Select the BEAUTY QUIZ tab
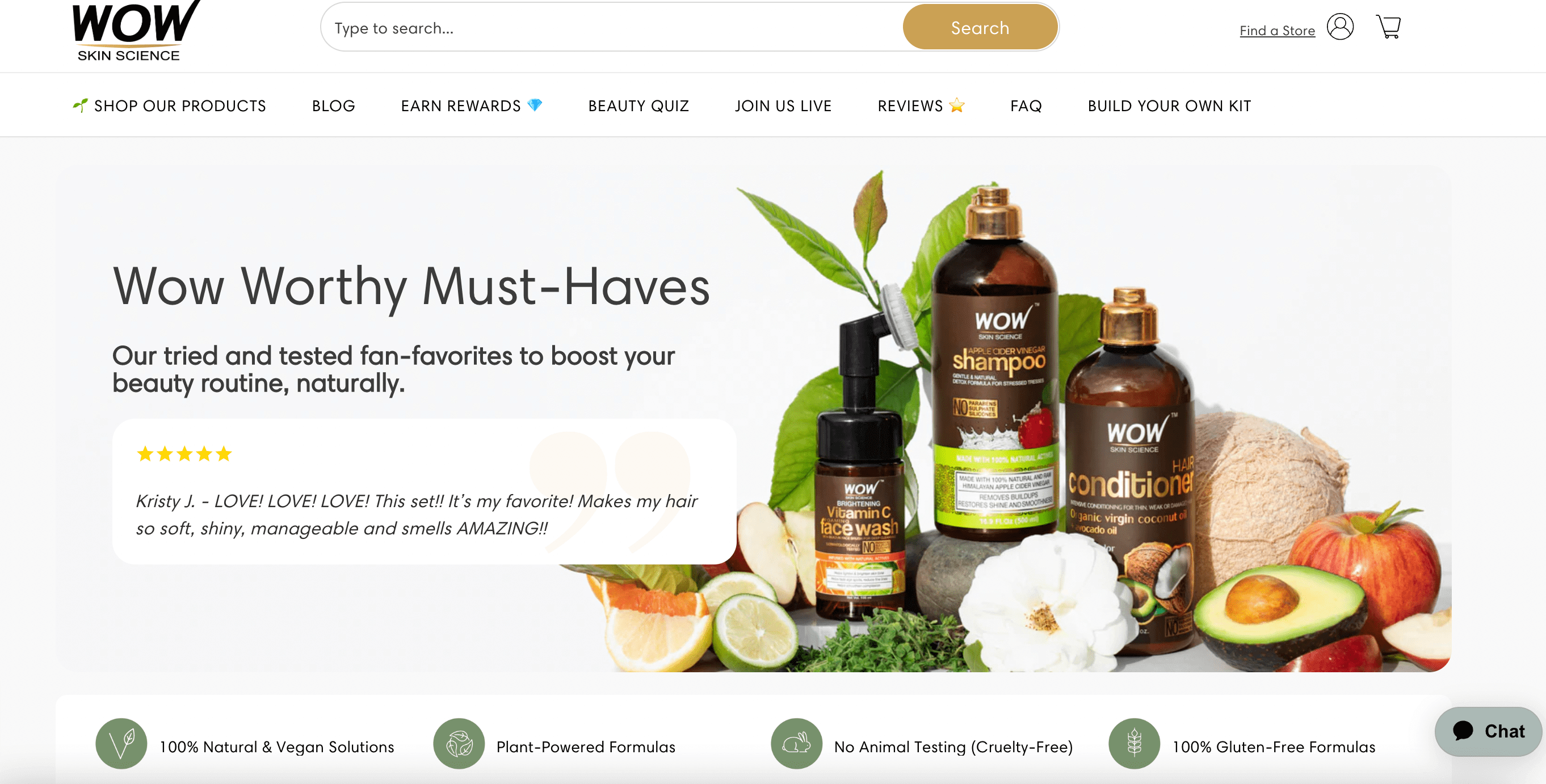This screenshot has height=784, width=1546. (x=638, y=105)
